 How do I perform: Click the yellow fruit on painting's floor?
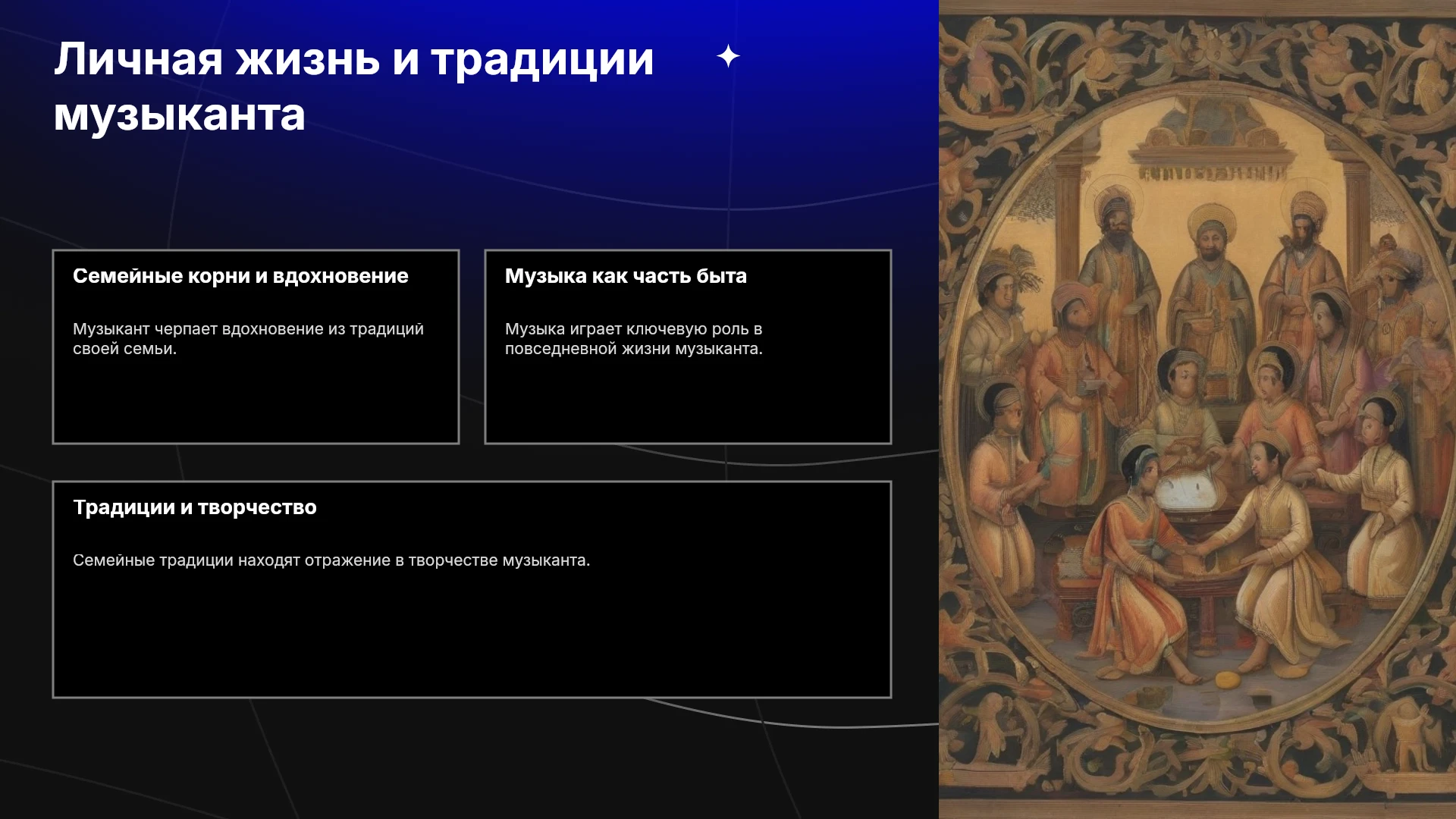(x=1226, y=679)
